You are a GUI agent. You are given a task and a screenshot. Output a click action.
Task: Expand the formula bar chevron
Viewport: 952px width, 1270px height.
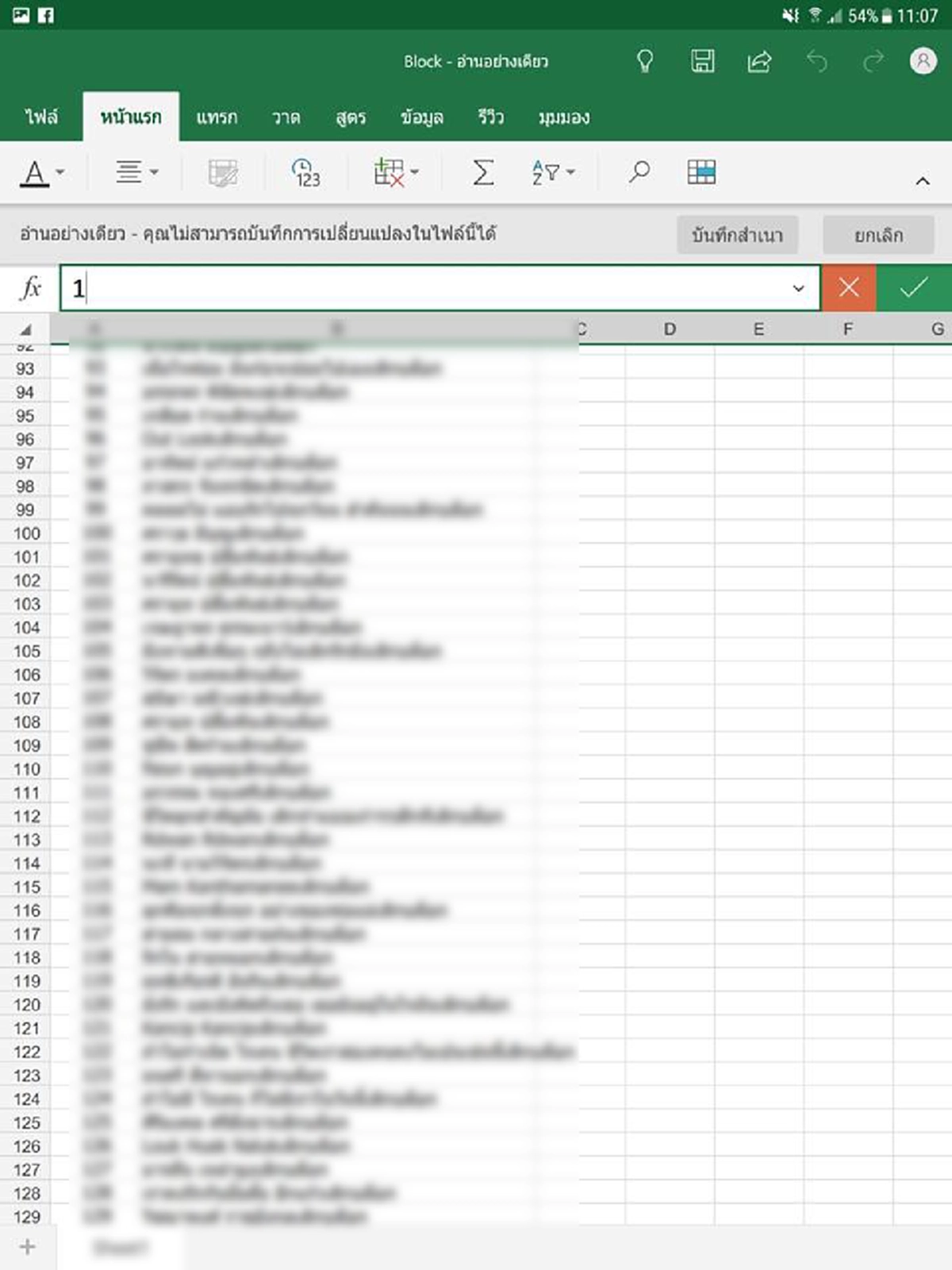798,288
